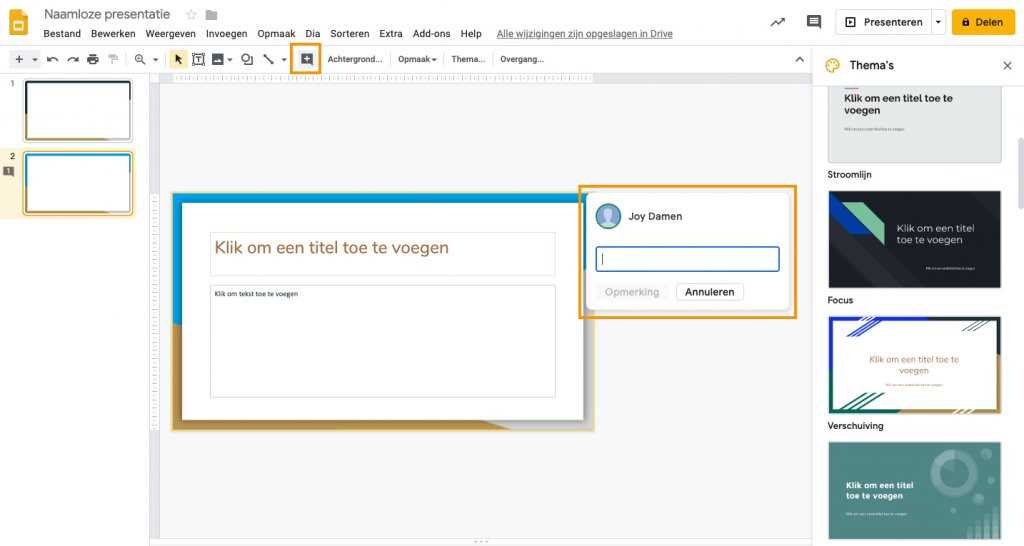This screenshot has height=546, width=1024.
Task: Select the teal theme at bottom of panel
Action: 914,490
